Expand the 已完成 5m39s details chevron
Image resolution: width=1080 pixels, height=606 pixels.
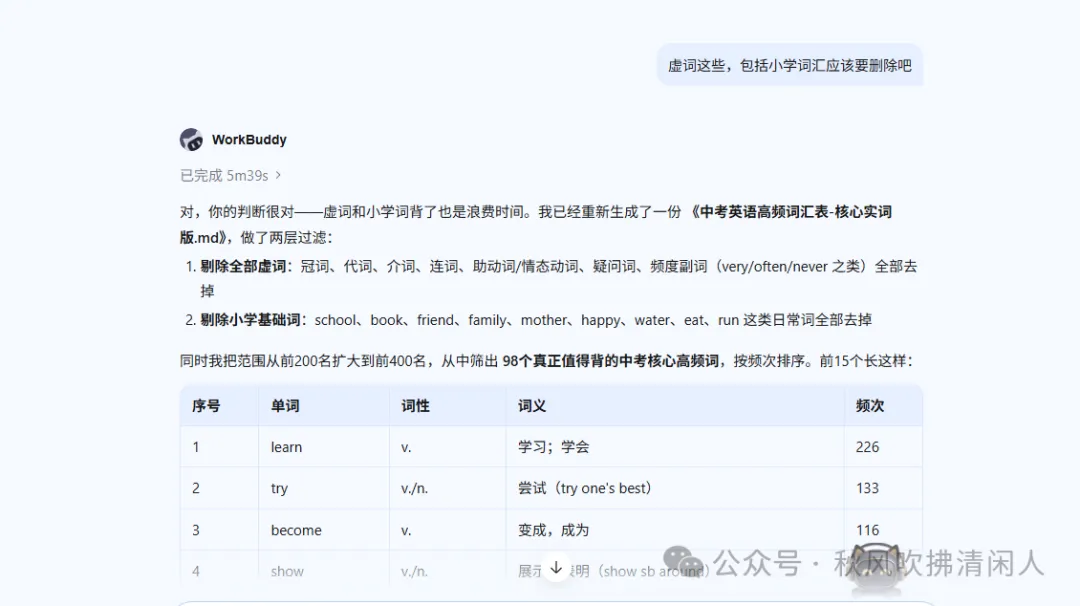[x=278, y=176]
